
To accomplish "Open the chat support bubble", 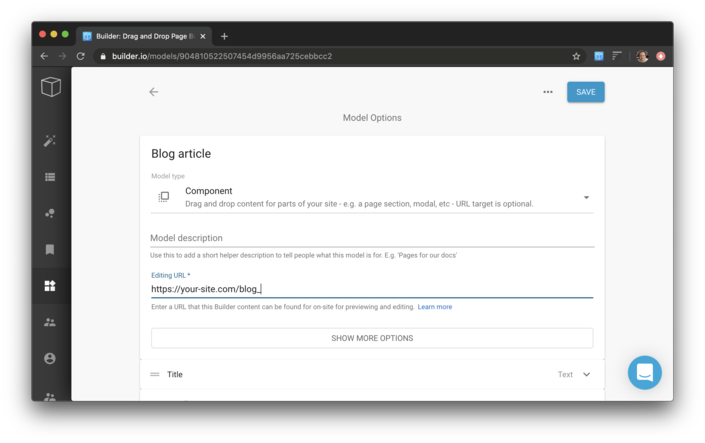I will 644,372.
